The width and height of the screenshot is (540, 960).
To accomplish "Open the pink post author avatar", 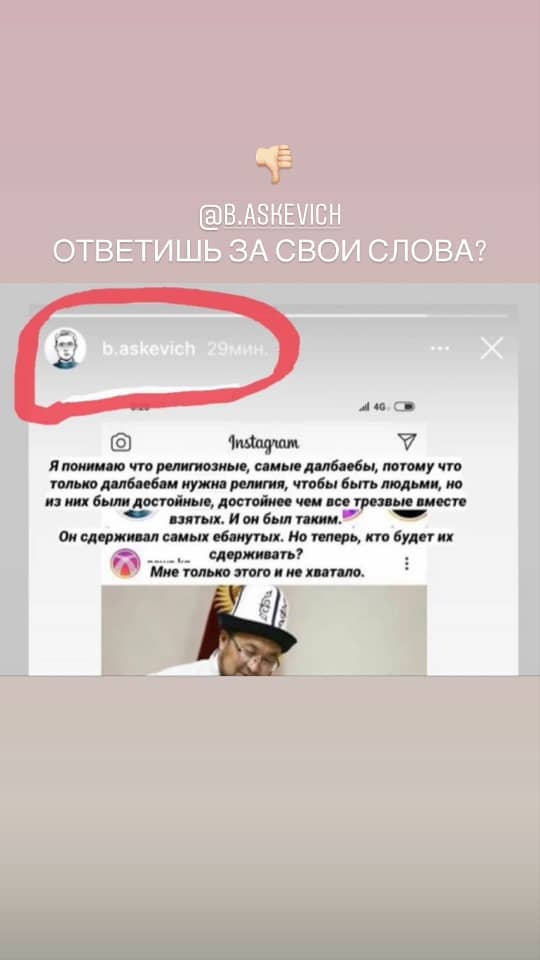I will [125, 564].
